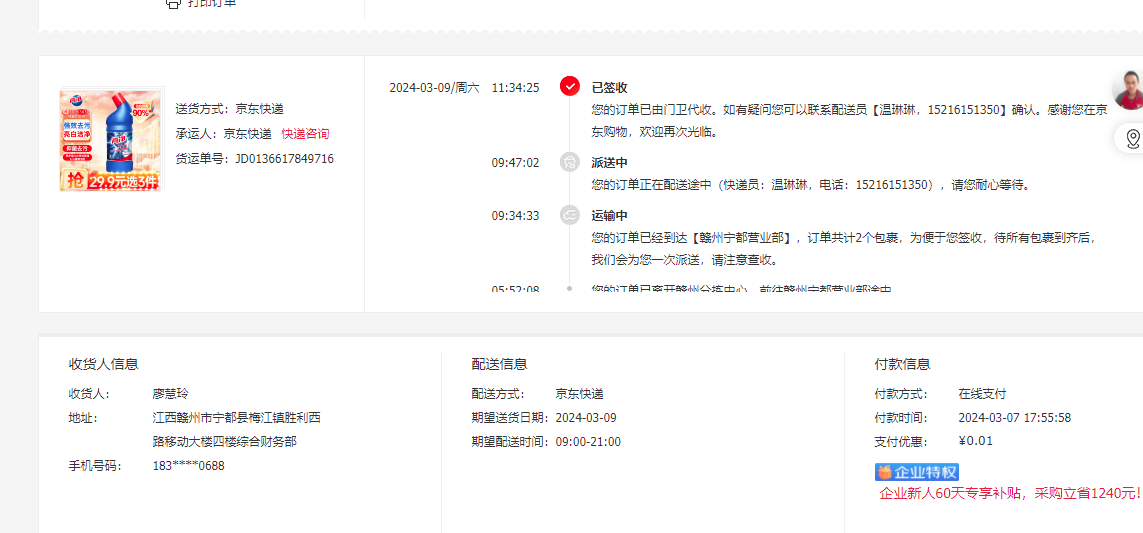Click the 收货人信息 section heading
Viewport: 1143px width, 533px height.
[x=104, y=364]
